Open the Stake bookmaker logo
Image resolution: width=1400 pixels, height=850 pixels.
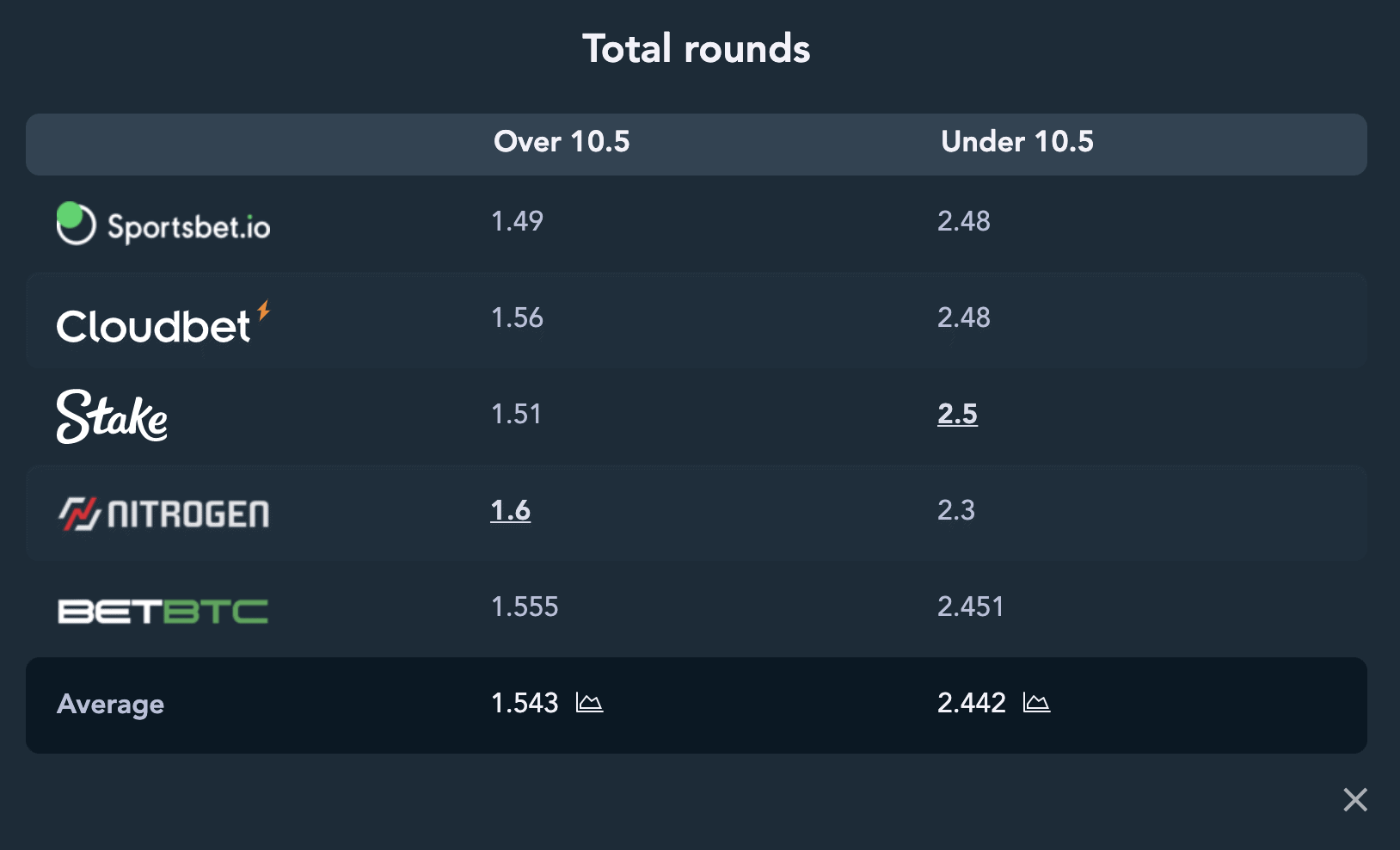(112, 416)
